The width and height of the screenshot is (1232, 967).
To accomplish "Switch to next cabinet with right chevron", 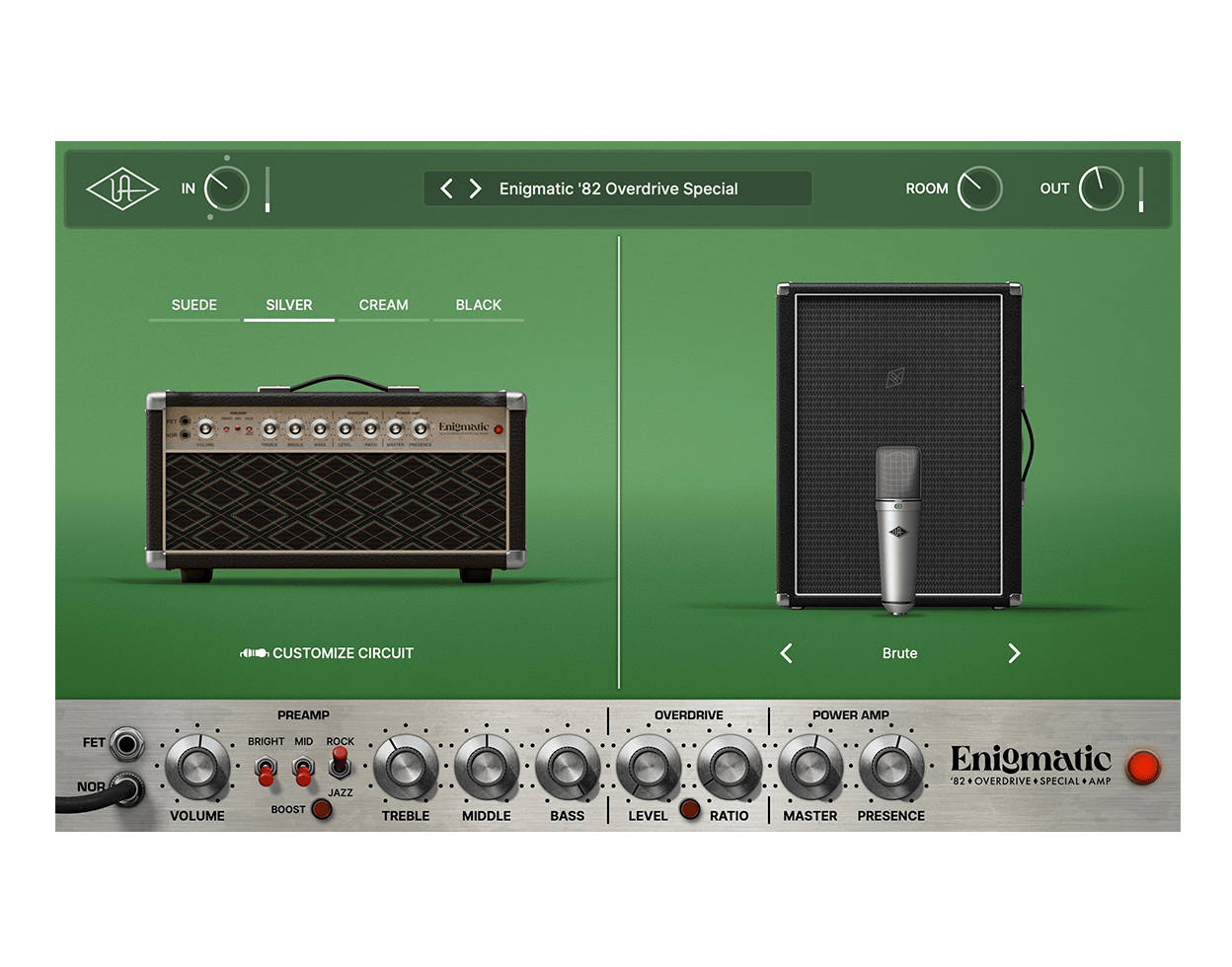I will [1014, 653].
